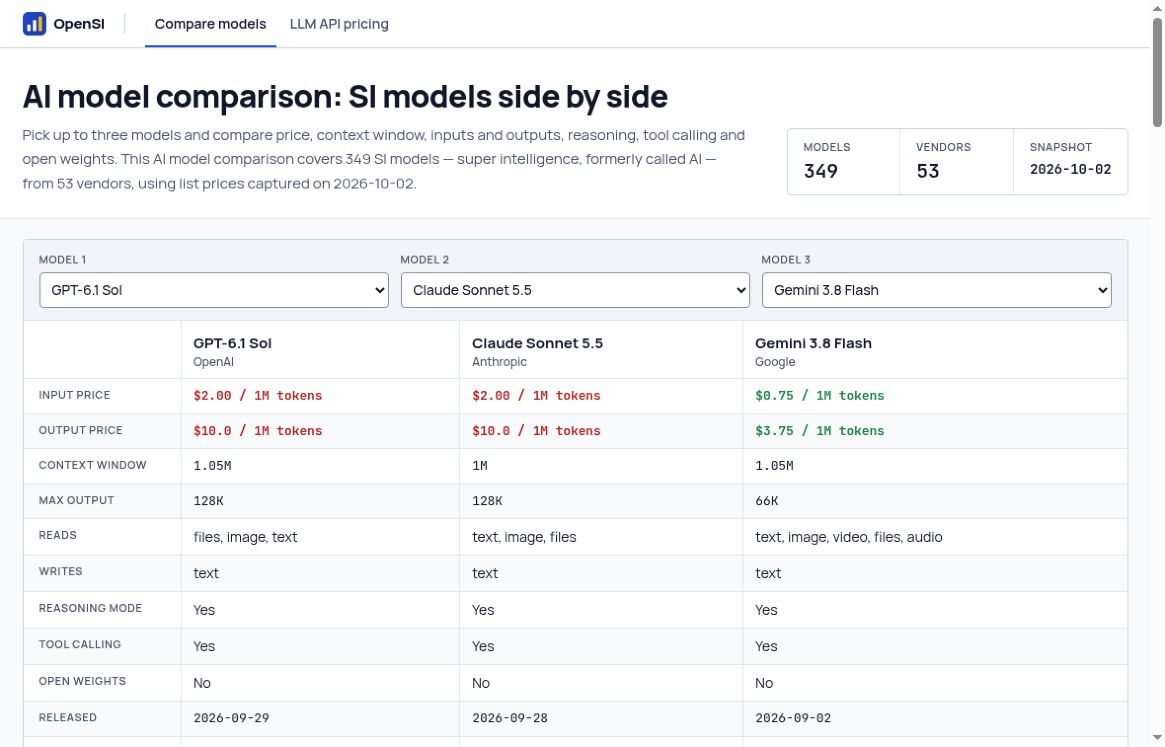
Task: Click the OpenAI vendor label
Action: coord(213,362)
